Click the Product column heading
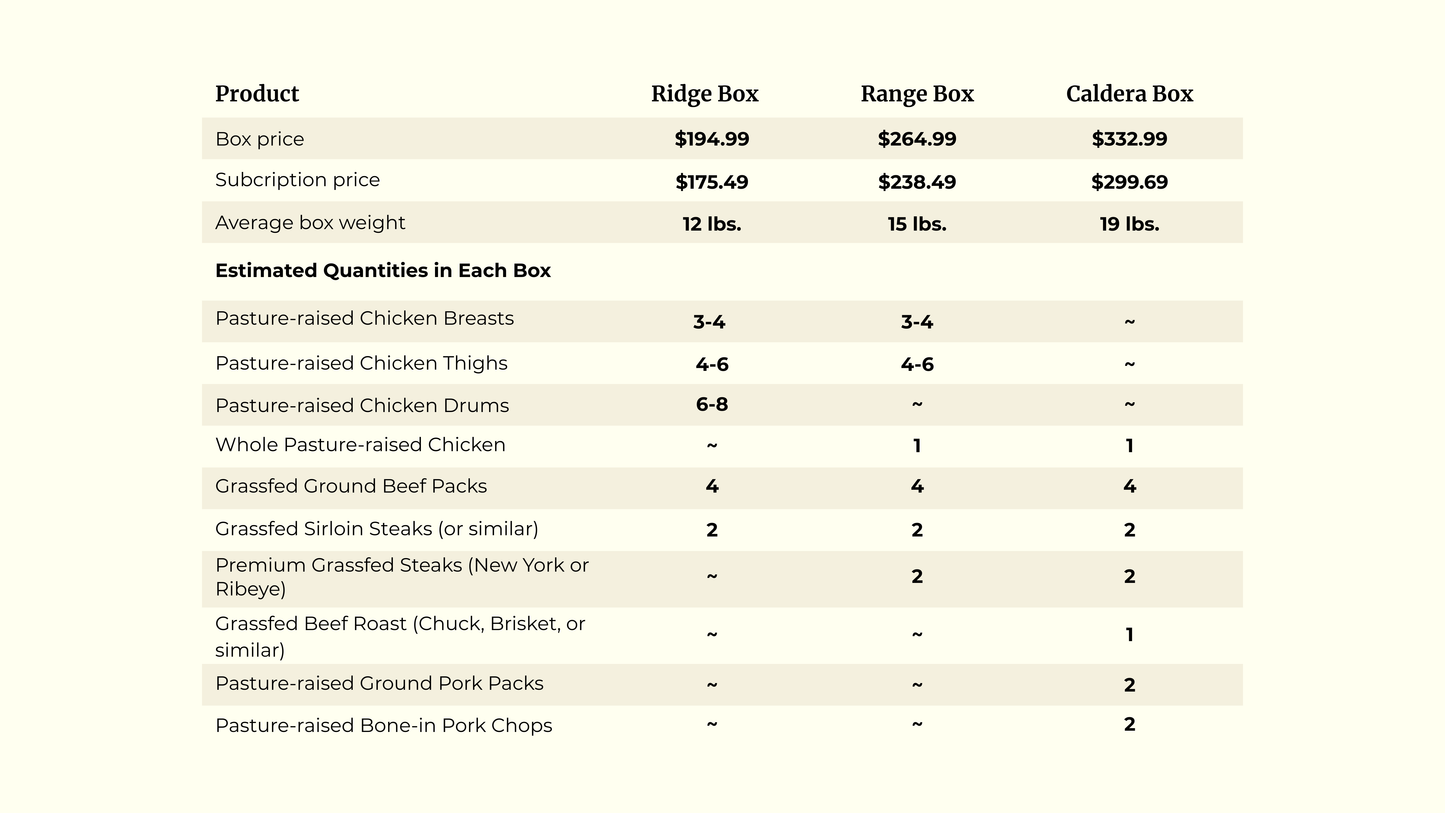Viewport: 1445px width, 813px height. click(x=257, y=94)
